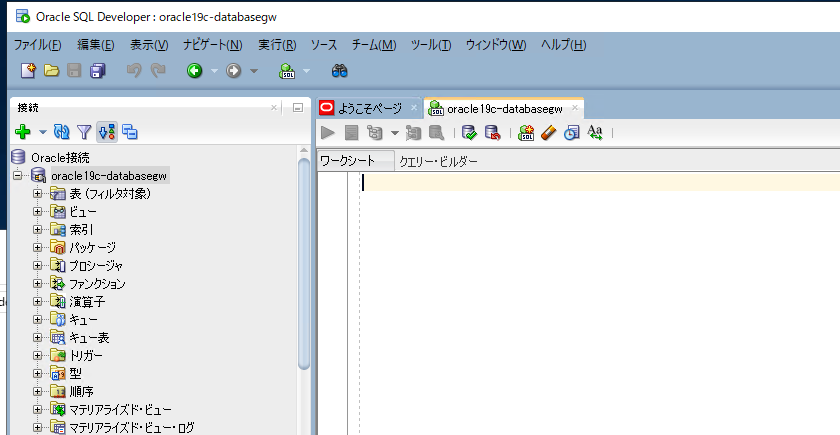Click inside the SQL worksheet editor line
The height and width of the screenshot is (435, 840).
600,183
